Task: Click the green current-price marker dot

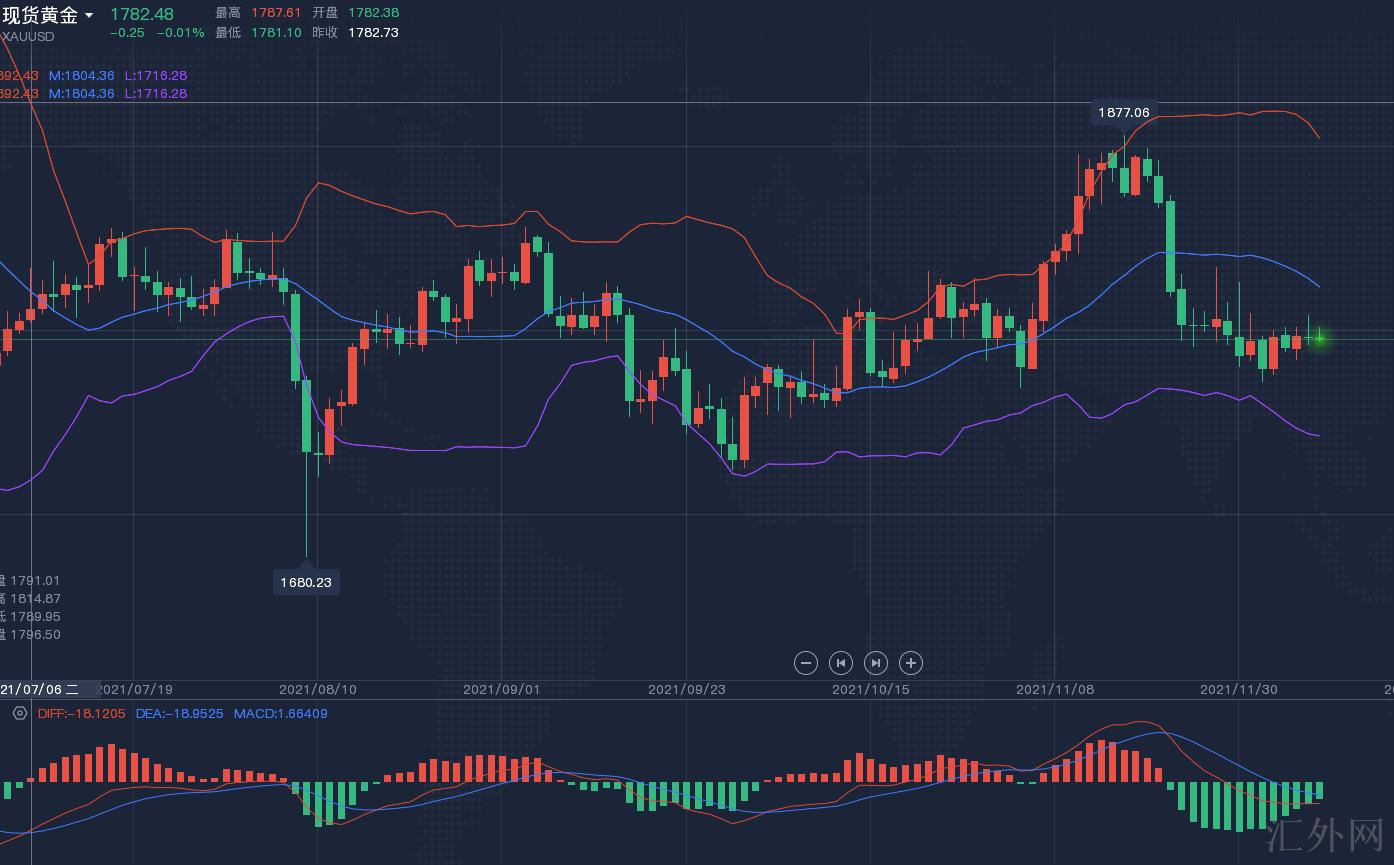Action: 1320,338
